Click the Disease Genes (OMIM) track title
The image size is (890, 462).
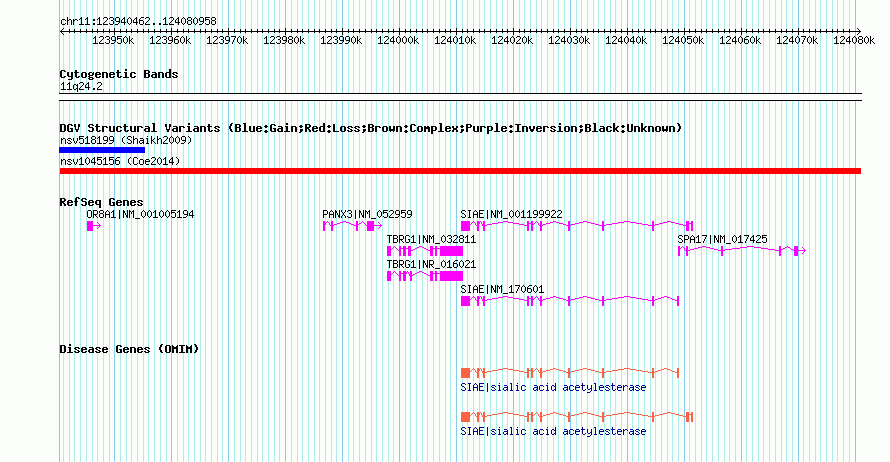[129, 350]
